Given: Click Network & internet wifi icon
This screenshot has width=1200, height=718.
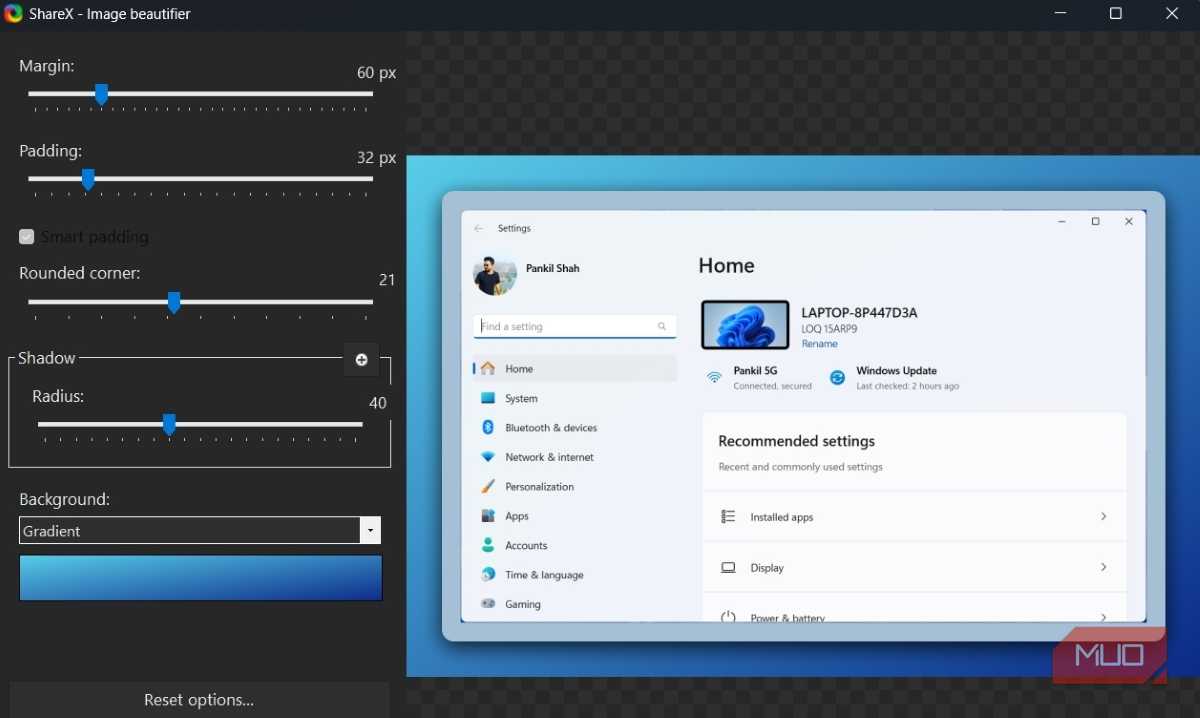Looking at the screenshot, I should 488,457.
